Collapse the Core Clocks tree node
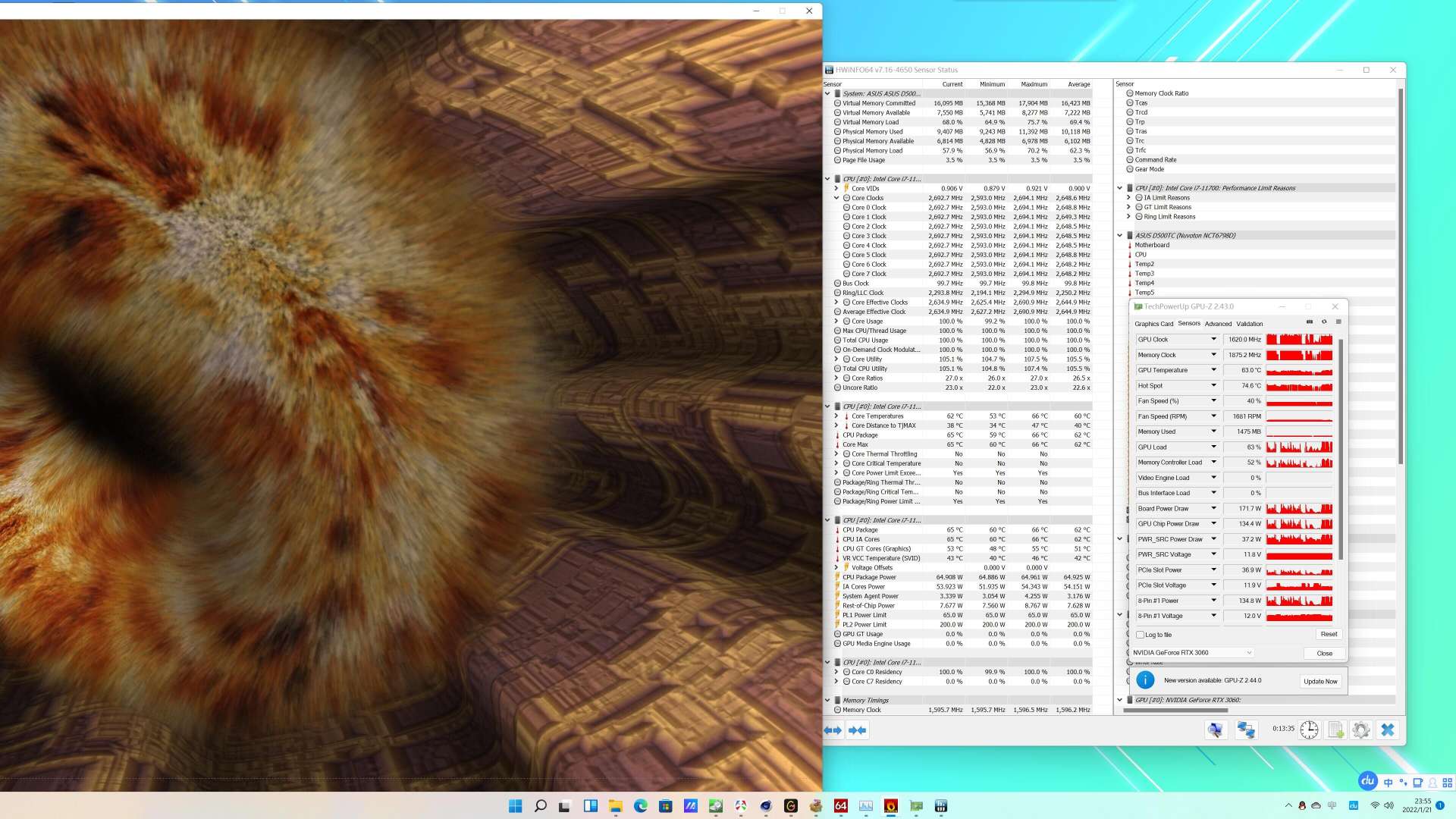 click(x=836, y=198)
